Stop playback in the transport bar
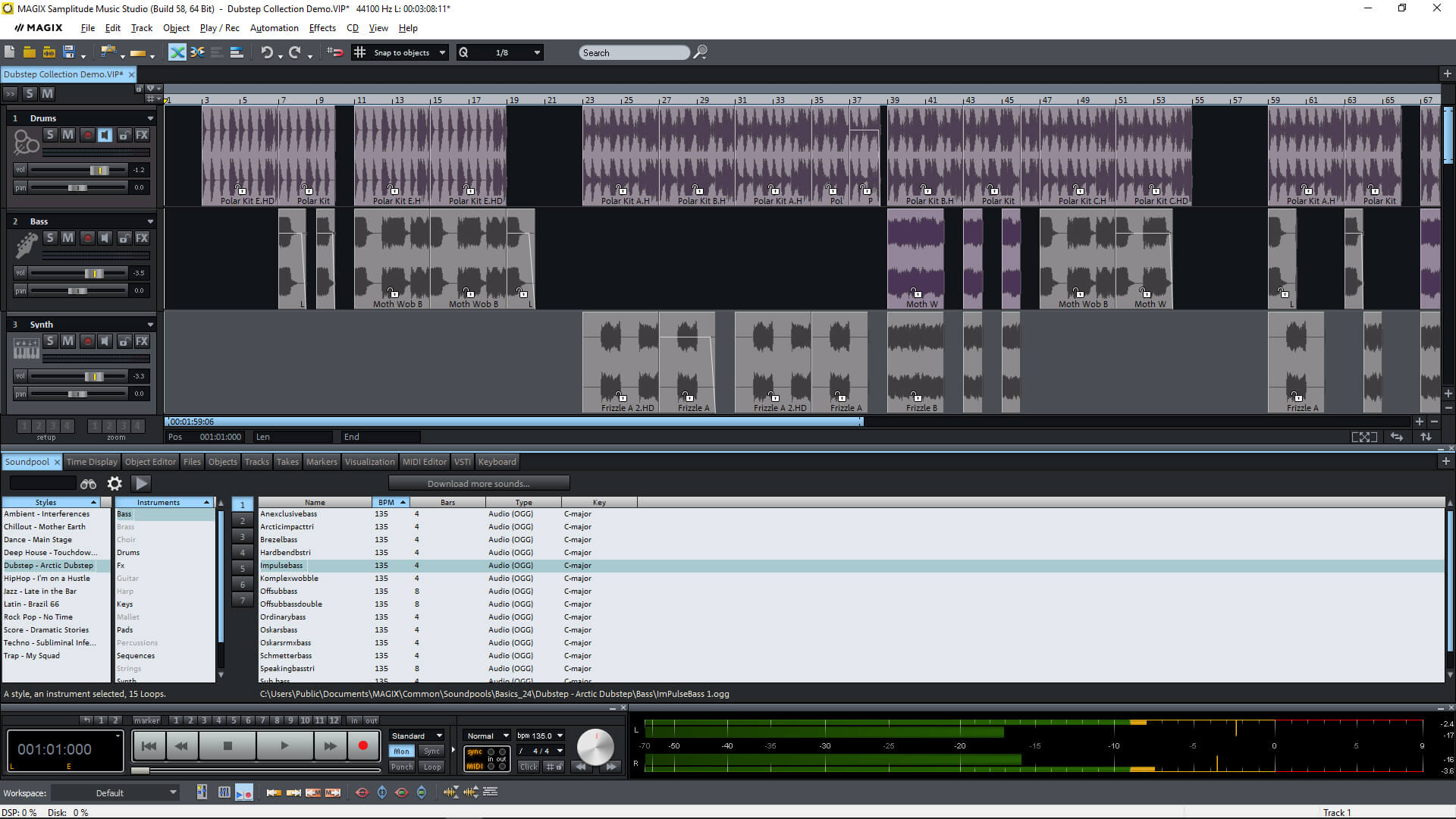Viewport: 1456px width, 819px height. tap(227, 746)
